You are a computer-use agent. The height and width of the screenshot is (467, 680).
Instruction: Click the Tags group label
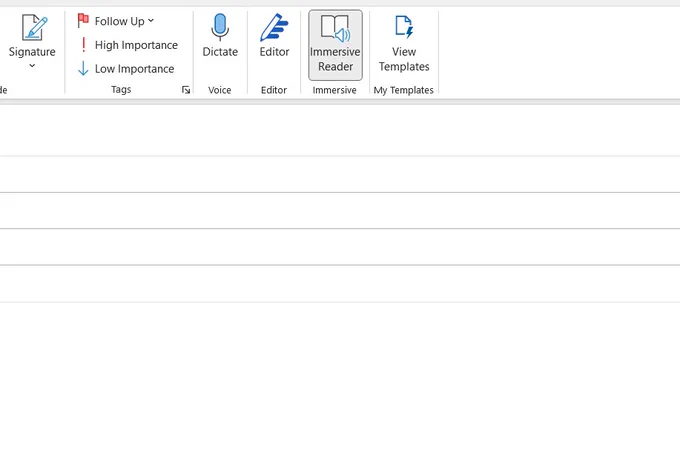tap(121, 89)
